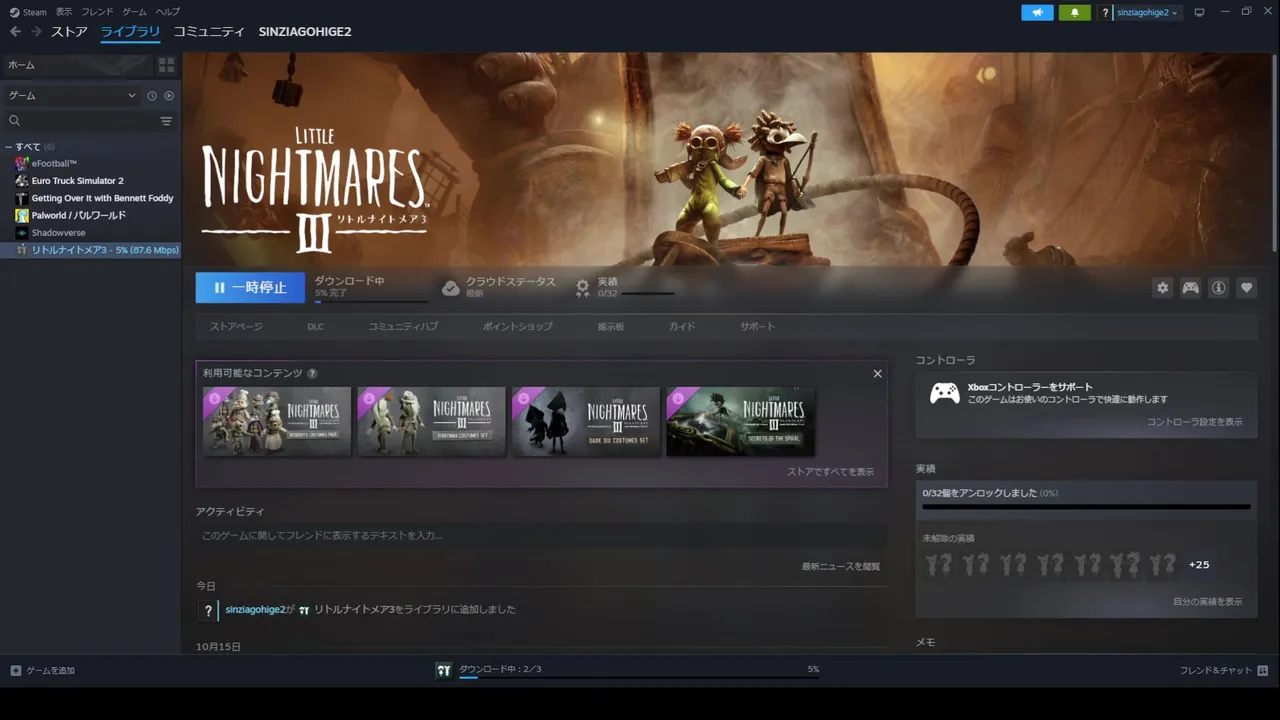Viewport: 1280px width, 720px height.
Task: Open the Dark Six Costumes Set thumbnail
Action: click(586, 422)
